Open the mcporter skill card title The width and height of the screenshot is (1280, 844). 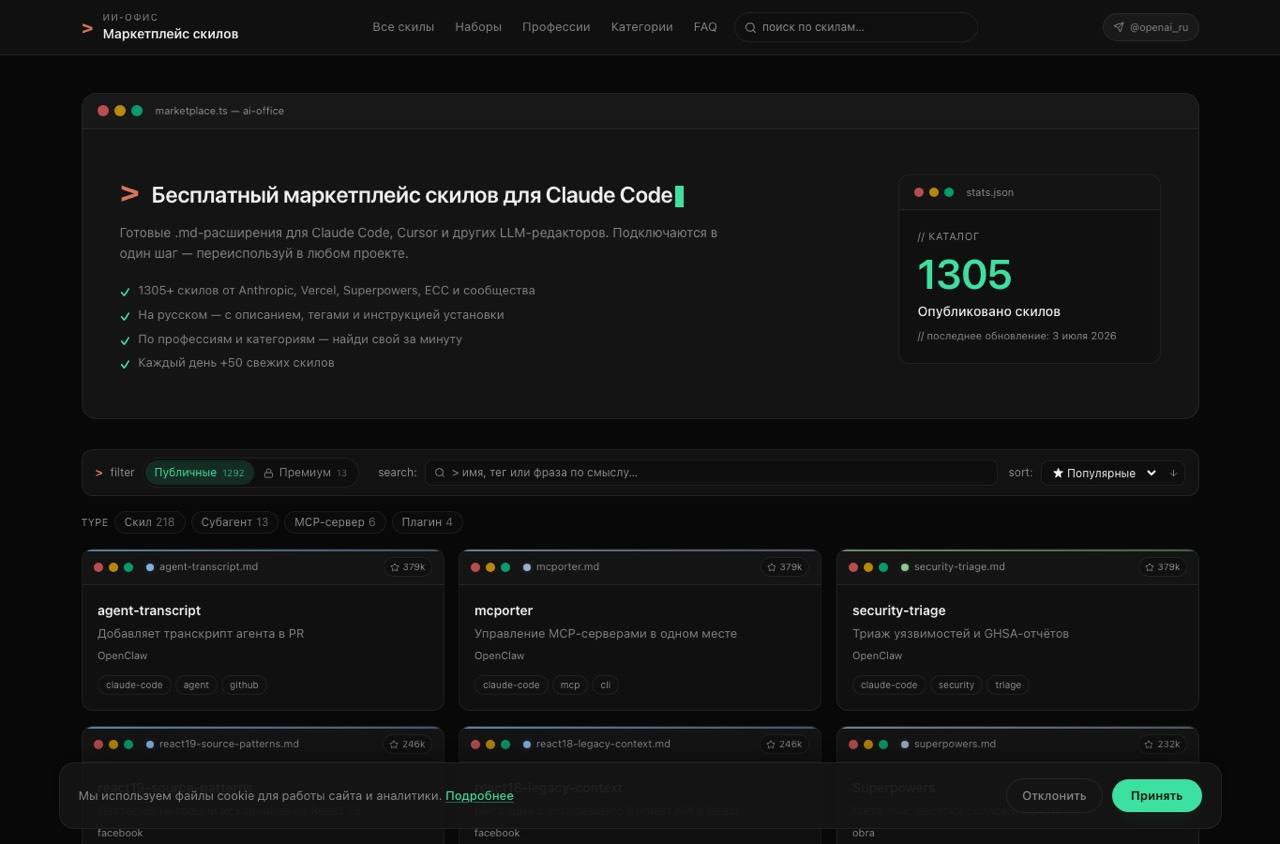[x=503, y=611]
